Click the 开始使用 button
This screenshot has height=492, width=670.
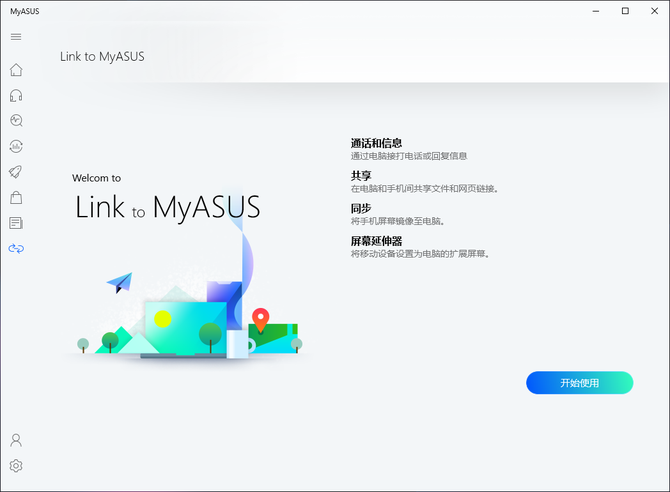[579, 383]
